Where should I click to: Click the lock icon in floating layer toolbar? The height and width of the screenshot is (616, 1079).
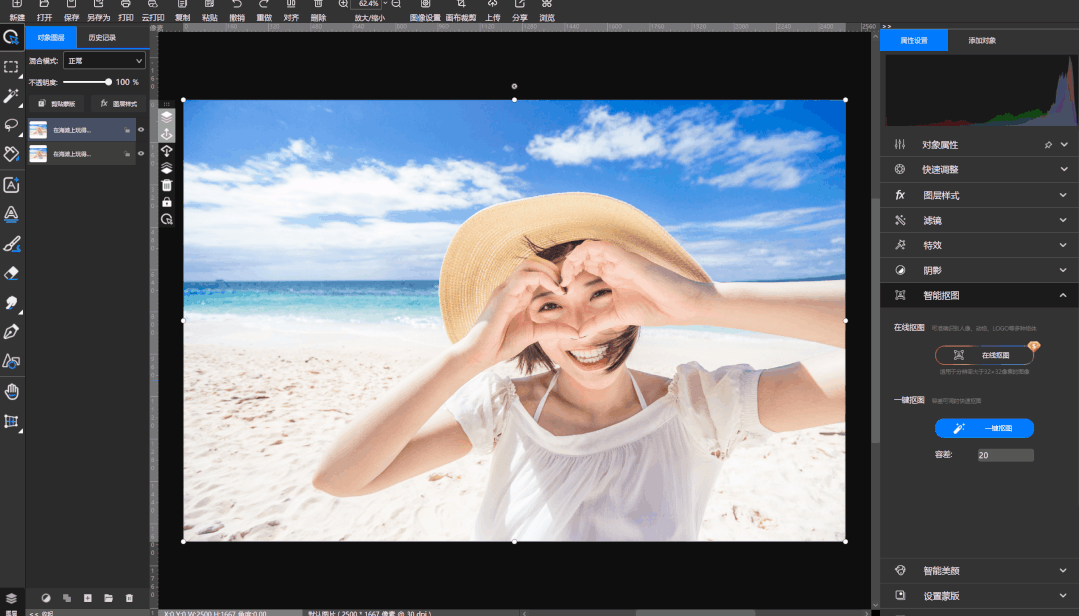click(167, 202)
